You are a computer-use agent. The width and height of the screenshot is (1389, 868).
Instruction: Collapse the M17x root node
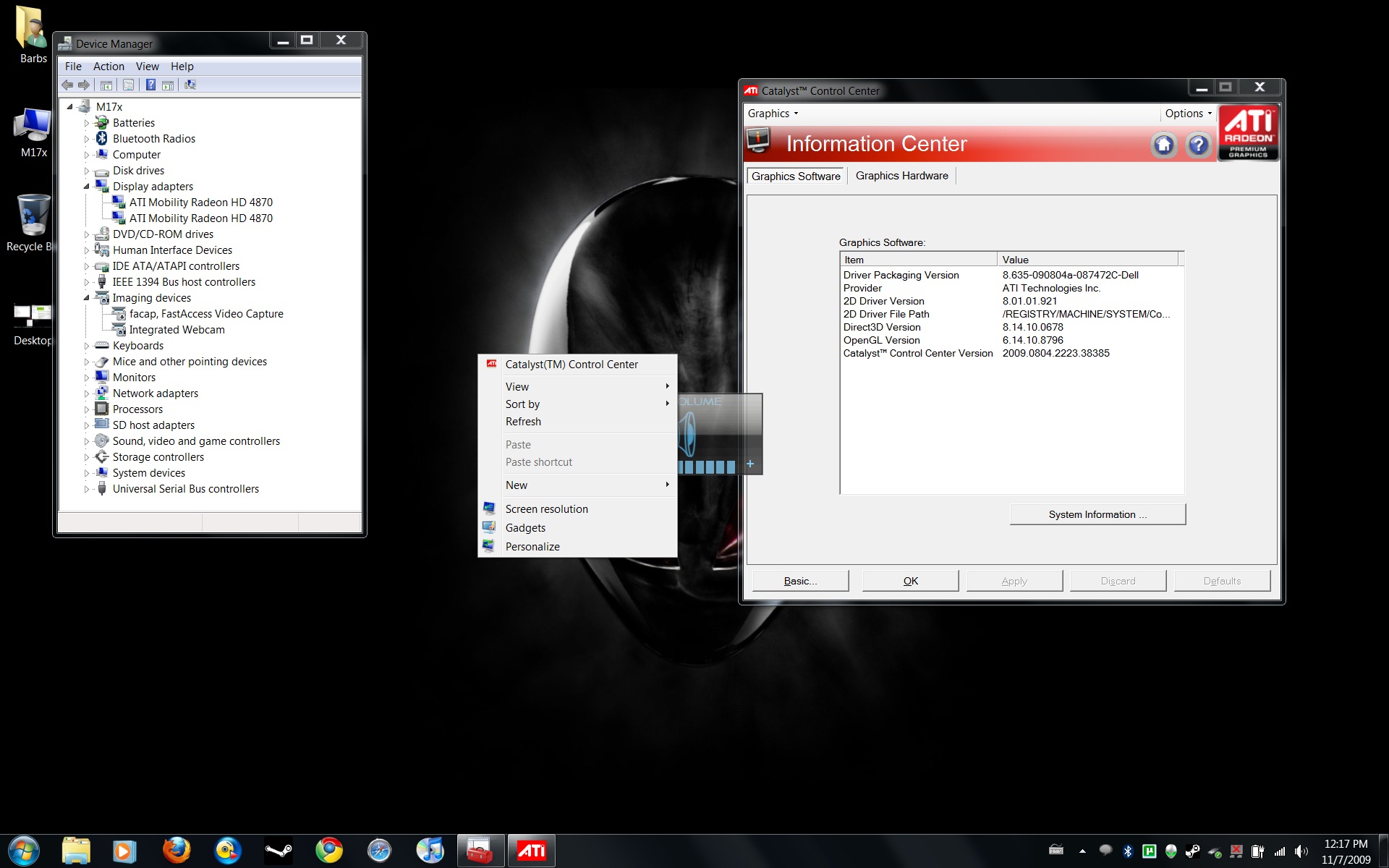click(70, 107)
